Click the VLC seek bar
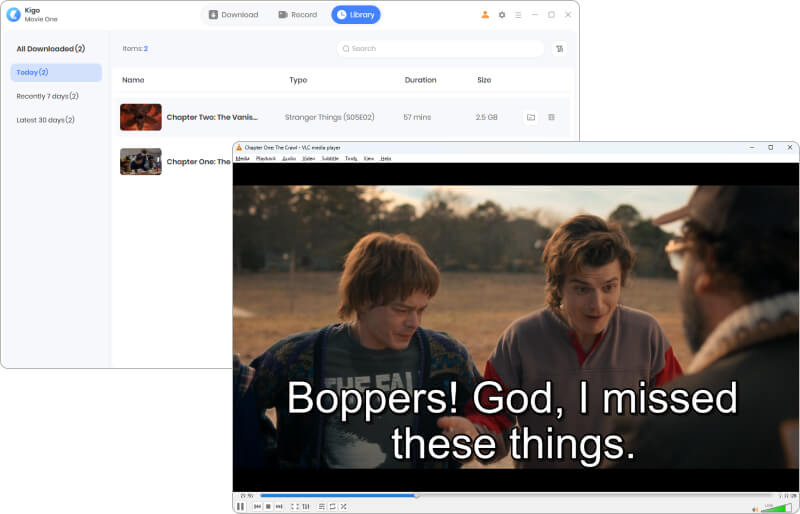Image resolution: width=800 pixels, height=514 pixels. (516, 495)
